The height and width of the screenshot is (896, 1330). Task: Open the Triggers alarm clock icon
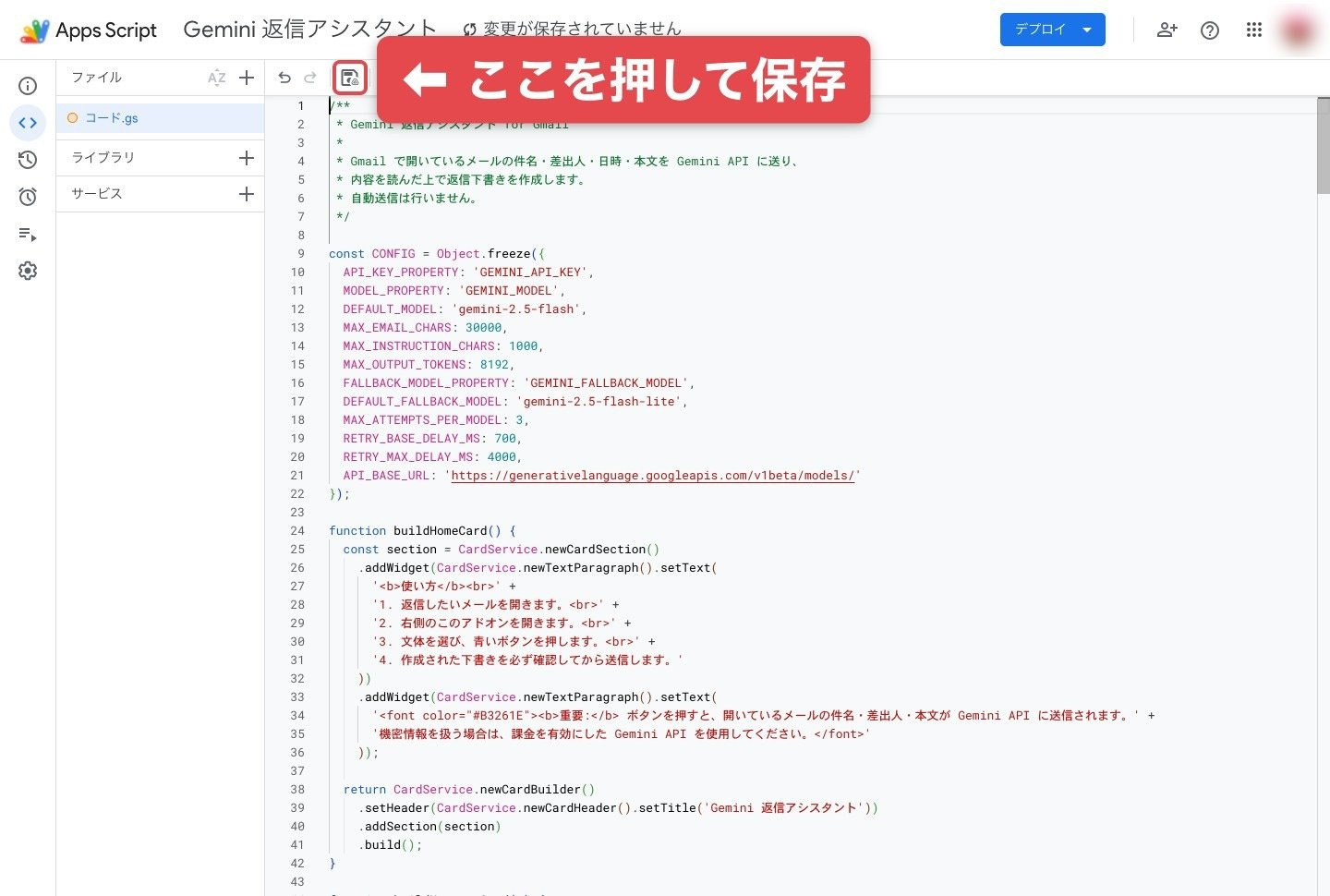click(x=28, y=197)
